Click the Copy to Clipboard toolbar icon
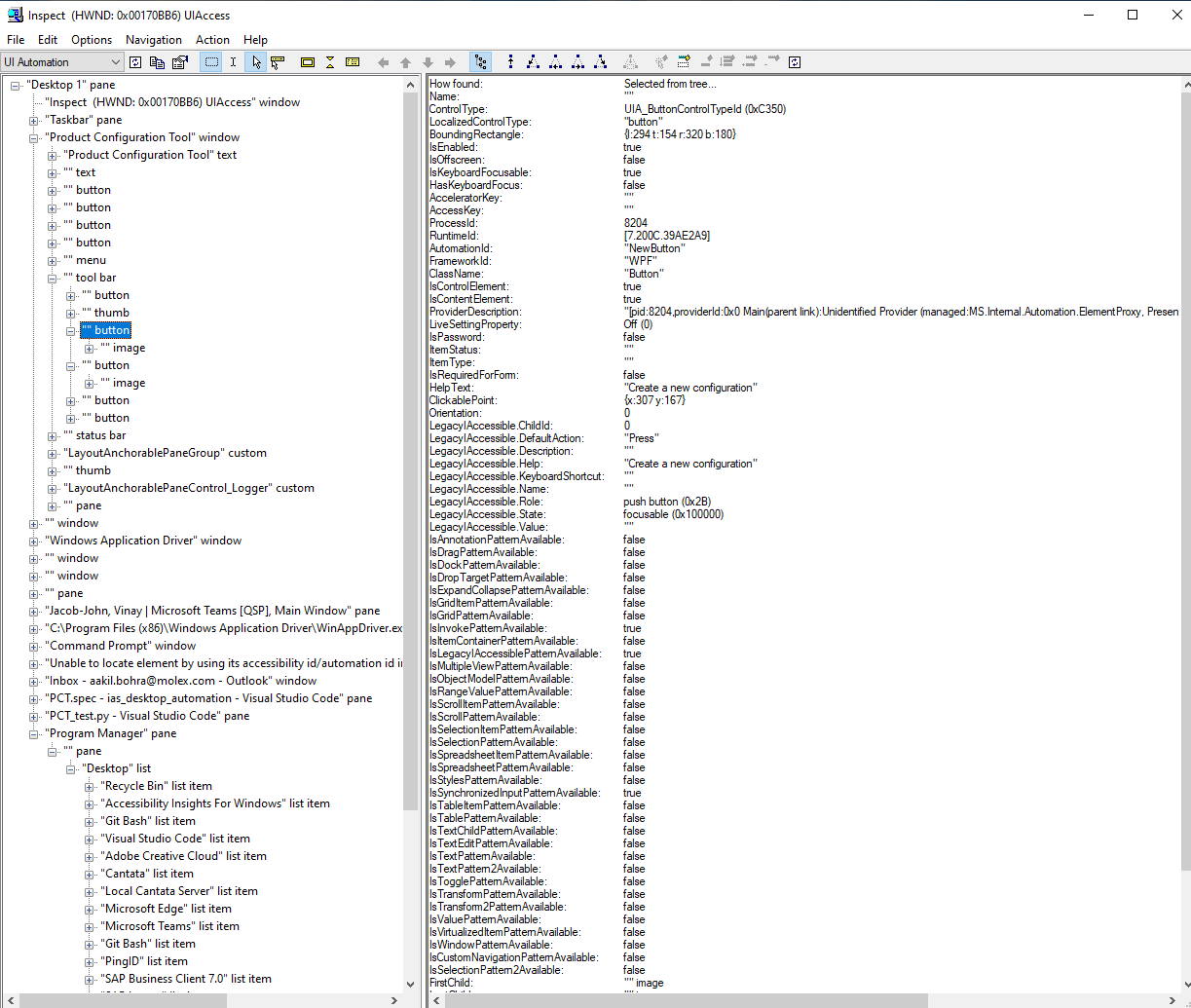1191x1008 pixels. point(158,61)
